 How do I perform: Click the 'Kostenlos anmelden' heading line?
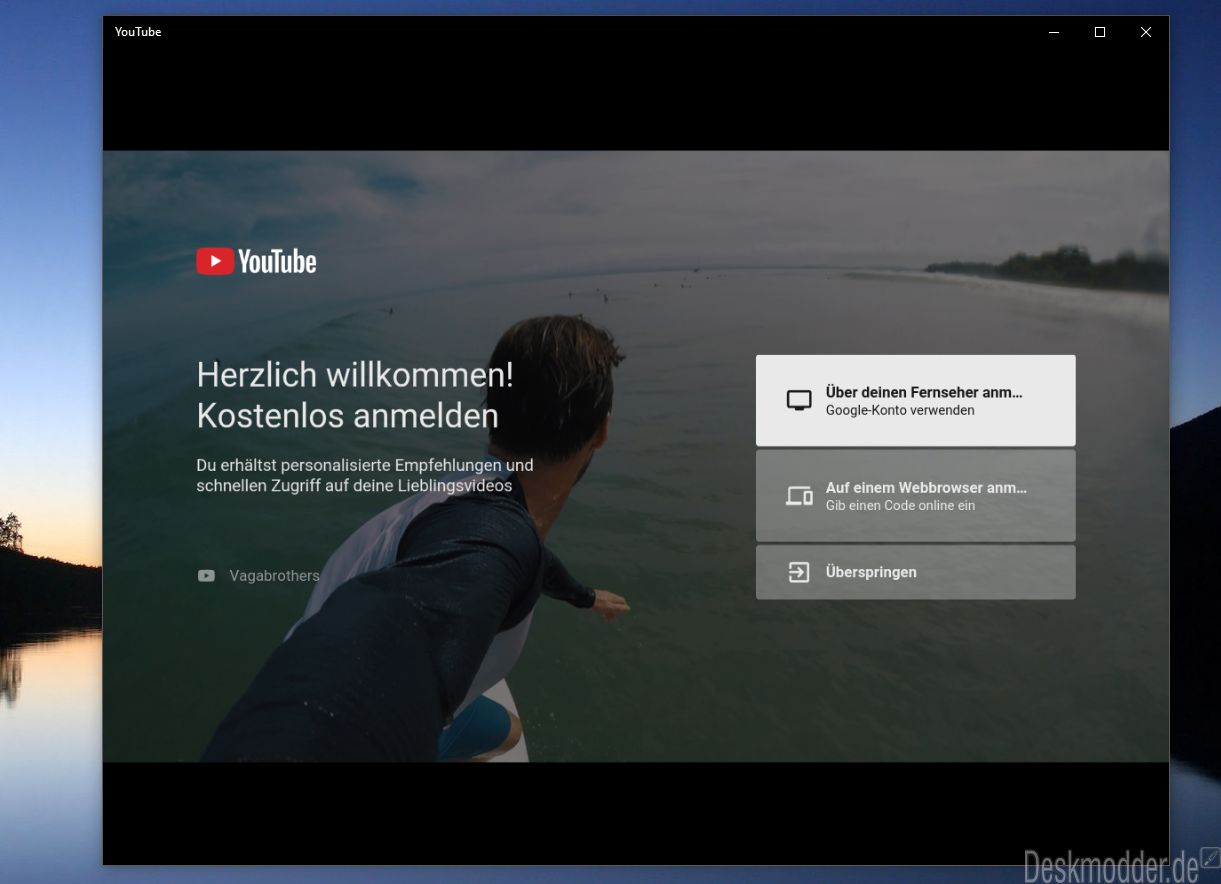(347, 415)
